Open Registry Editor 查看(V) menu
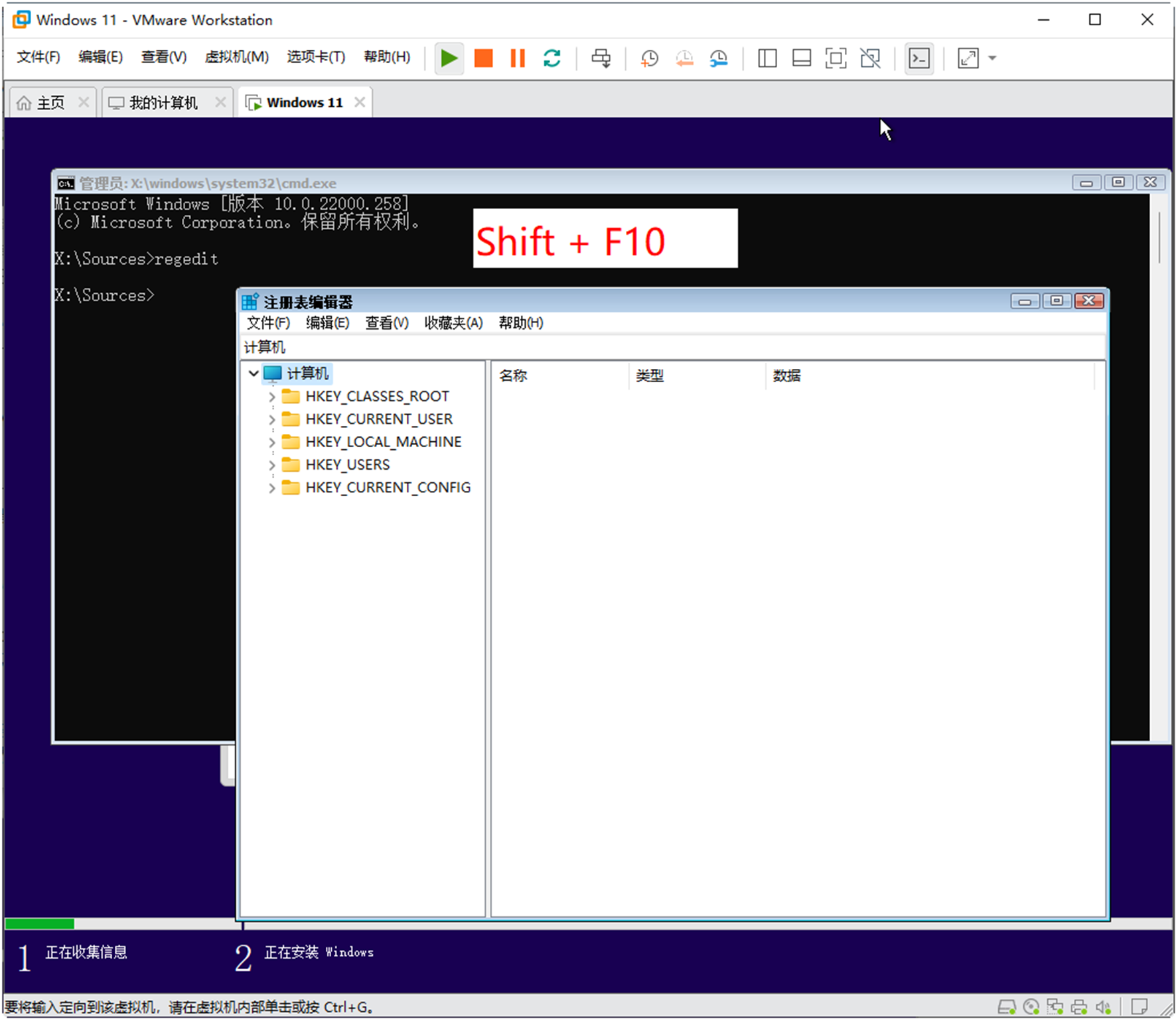This screenshot has width=1176, height=1019. pyautogui.click(x=387, y=323)
